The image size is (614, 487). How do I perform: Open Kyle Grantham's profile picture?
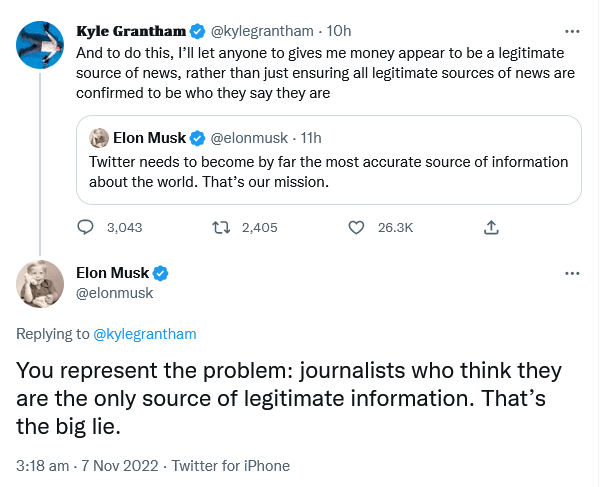point(40,45)
